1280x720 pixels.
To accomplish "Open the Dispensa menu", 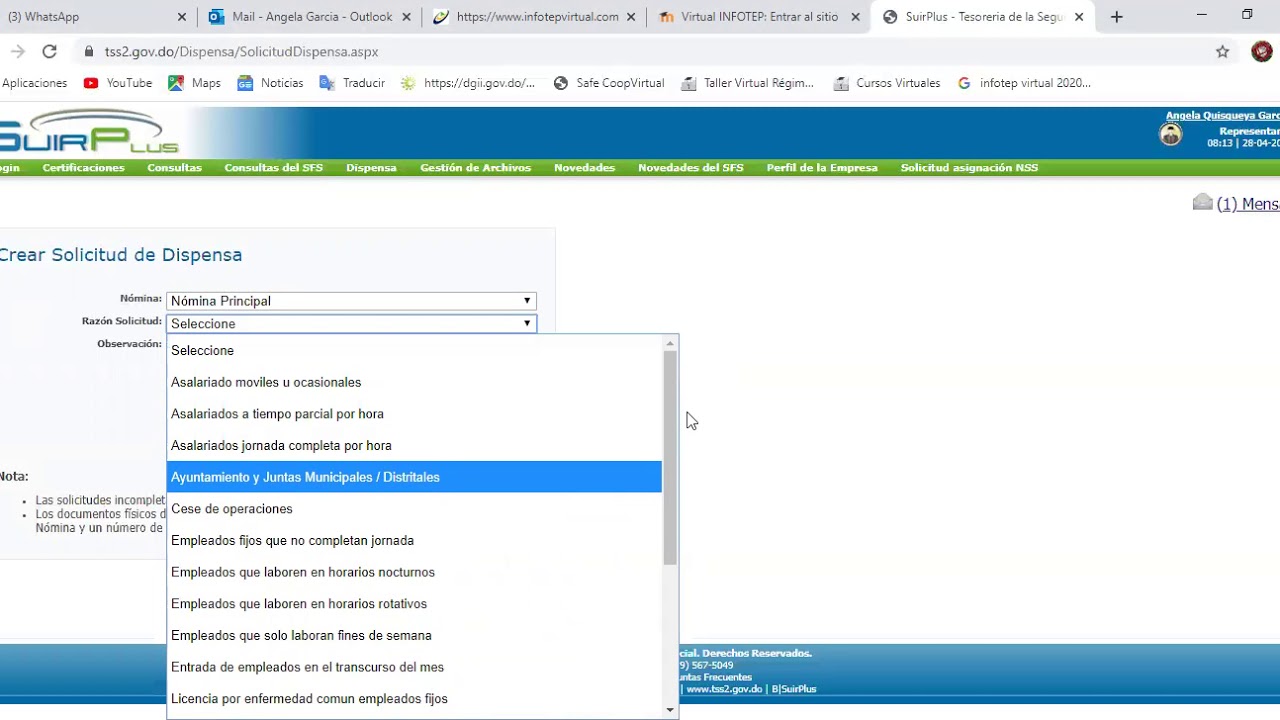I will [371, 168].
